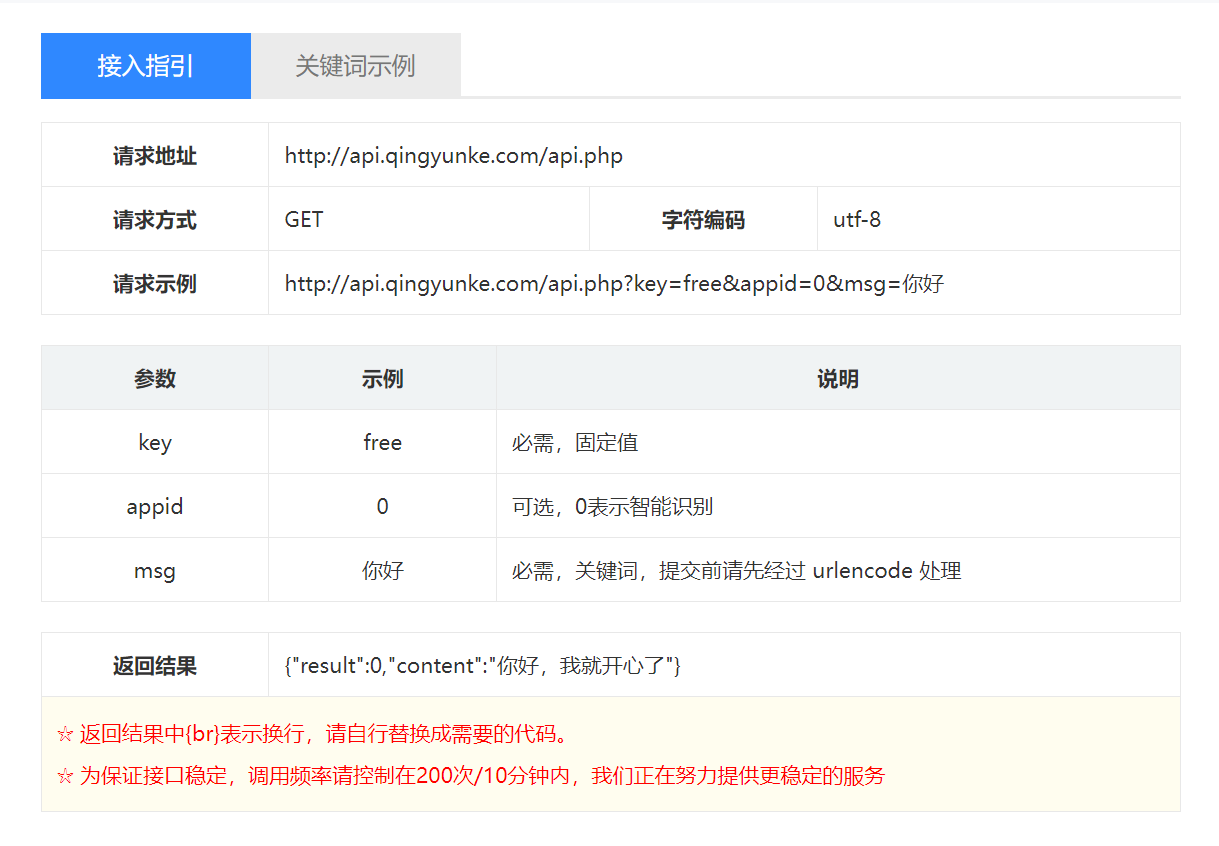Click the 说明 column header
This screenshot has height=846, width=1219.
(837, 379)
